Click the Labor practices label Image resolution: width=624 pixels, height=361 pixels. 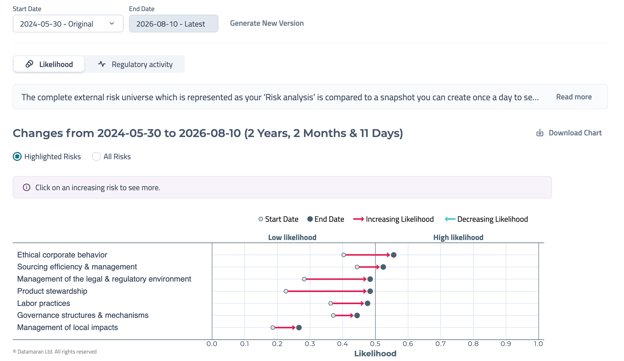[43, 303]
